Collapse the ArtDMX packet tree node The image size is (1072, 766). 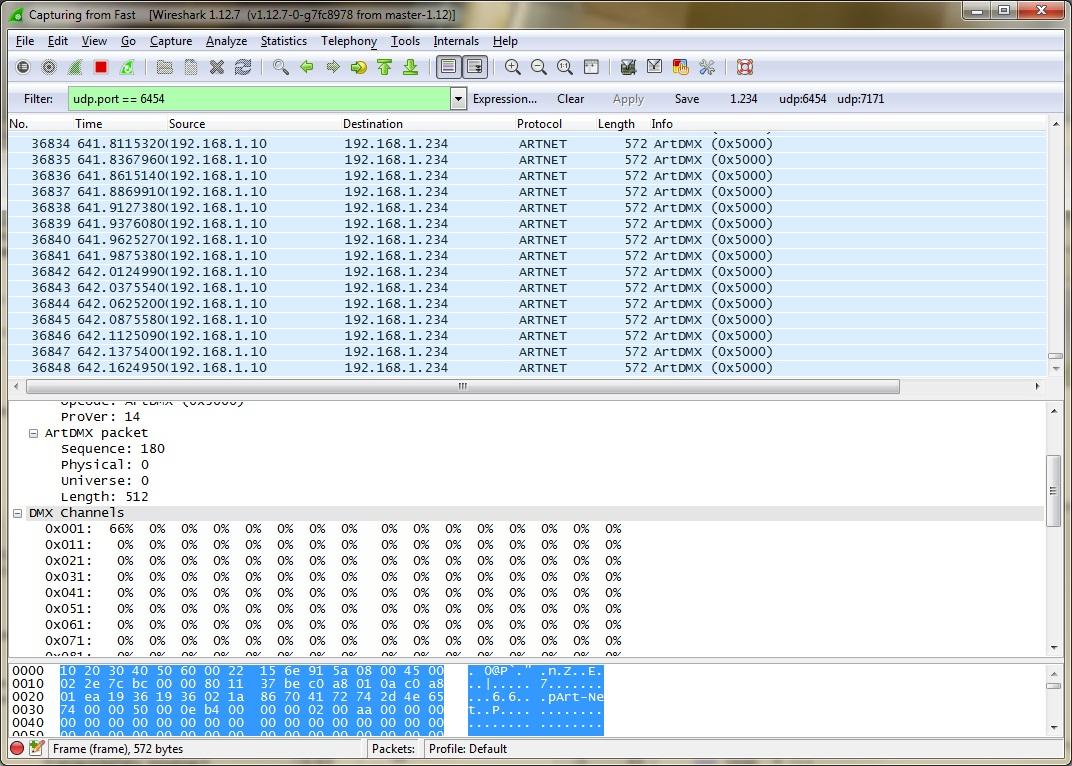tap(33, 434)
